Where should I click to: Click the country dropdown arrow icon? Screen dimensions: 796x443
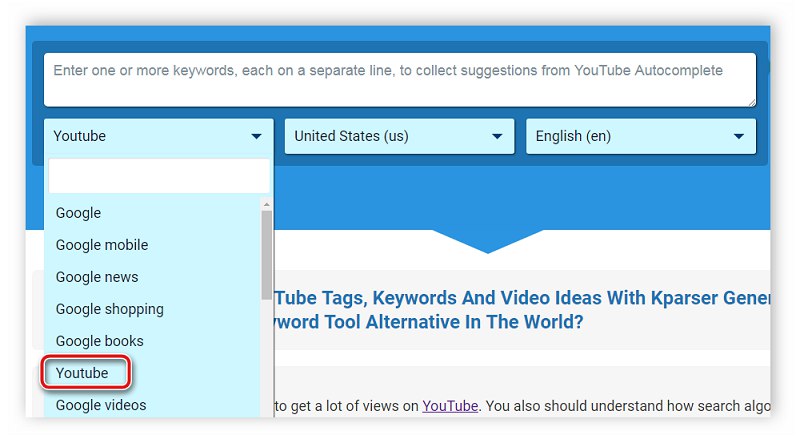point(497,137)
